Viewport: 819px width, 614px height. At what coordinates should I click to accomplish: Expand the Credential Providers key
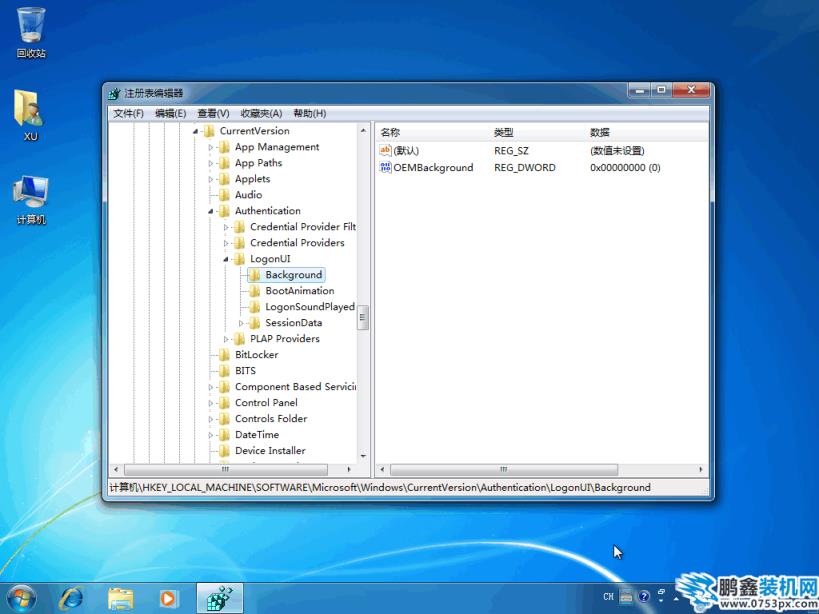pos(226,243)
